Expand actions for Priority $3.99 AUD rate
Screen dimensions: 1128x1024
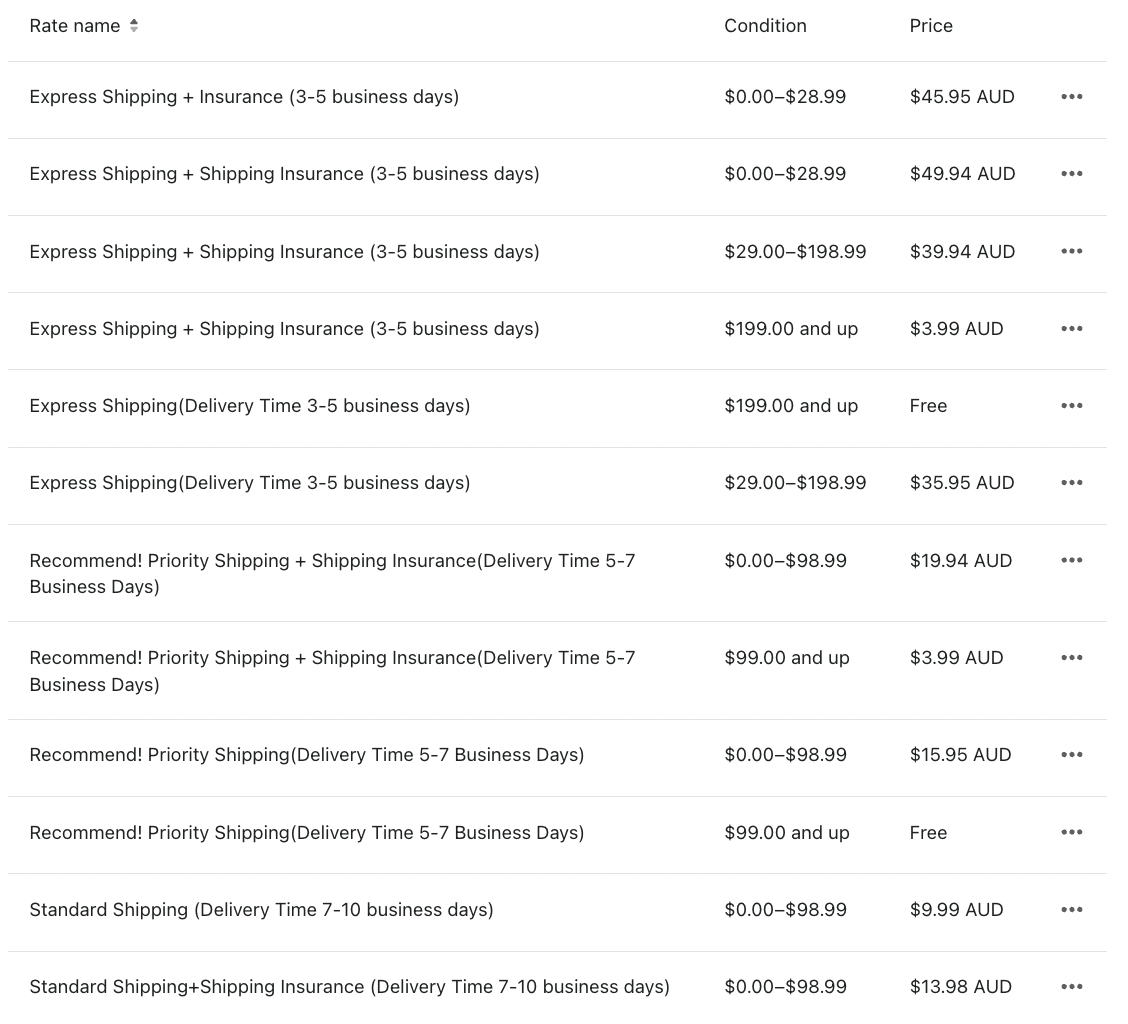click(x=1071, y=658)
